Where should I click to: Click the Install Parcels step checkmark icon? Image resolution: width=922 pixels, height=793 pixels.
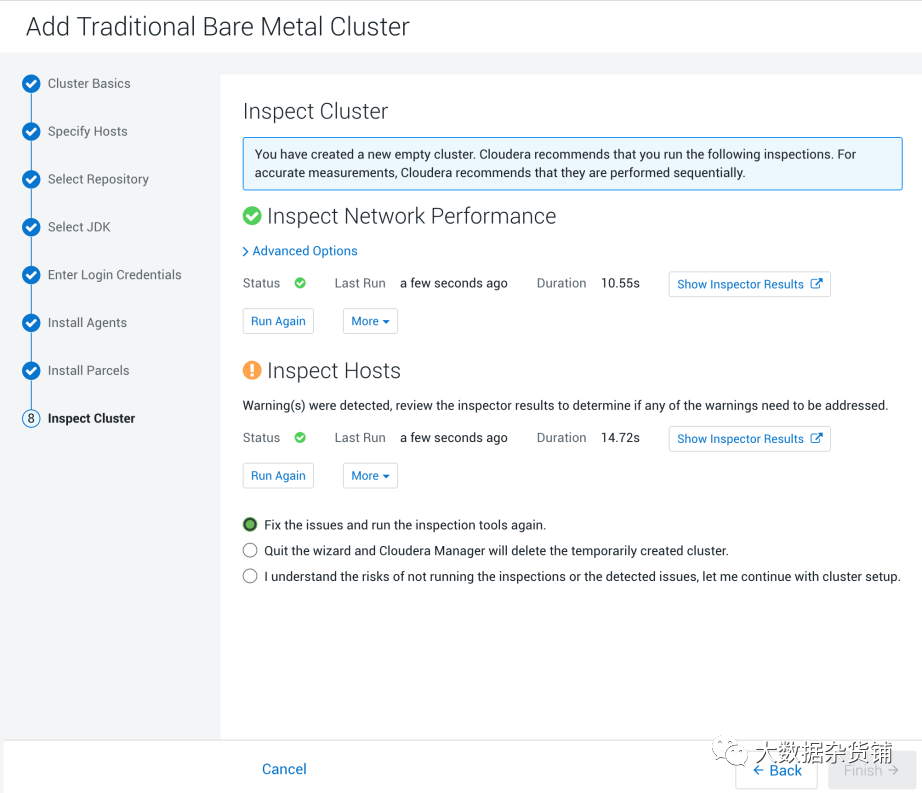coord(31,371)
